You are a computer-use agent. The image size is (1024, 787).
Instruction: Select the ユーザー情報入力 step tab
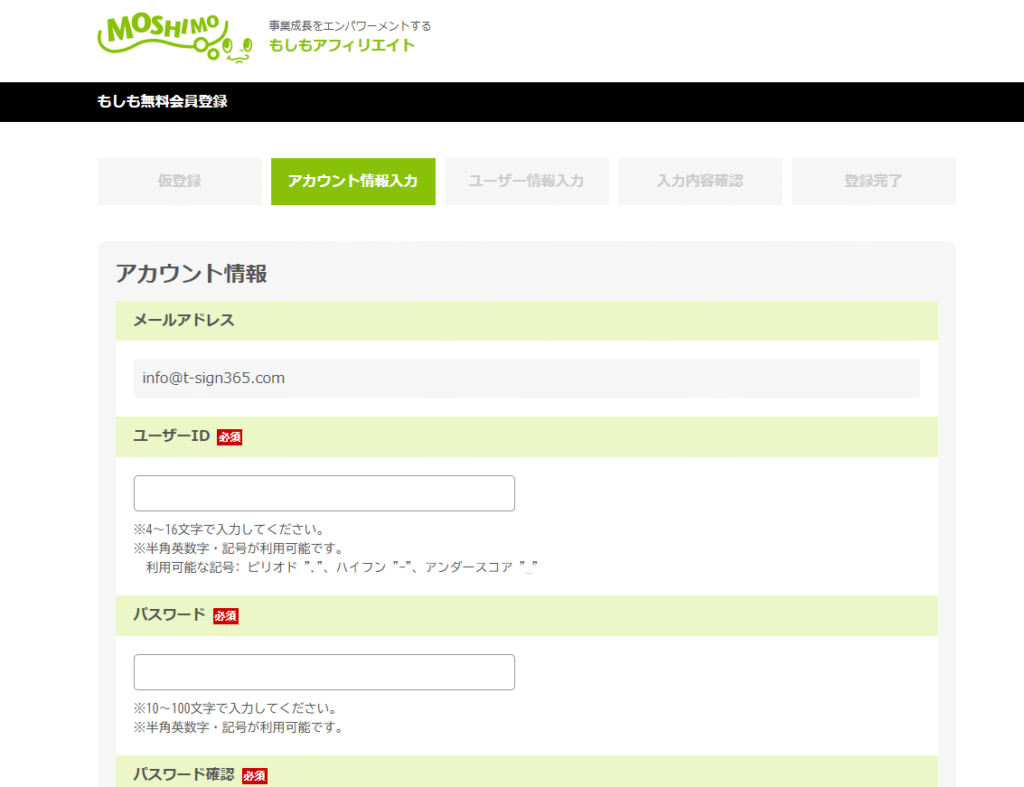(526, 181)
